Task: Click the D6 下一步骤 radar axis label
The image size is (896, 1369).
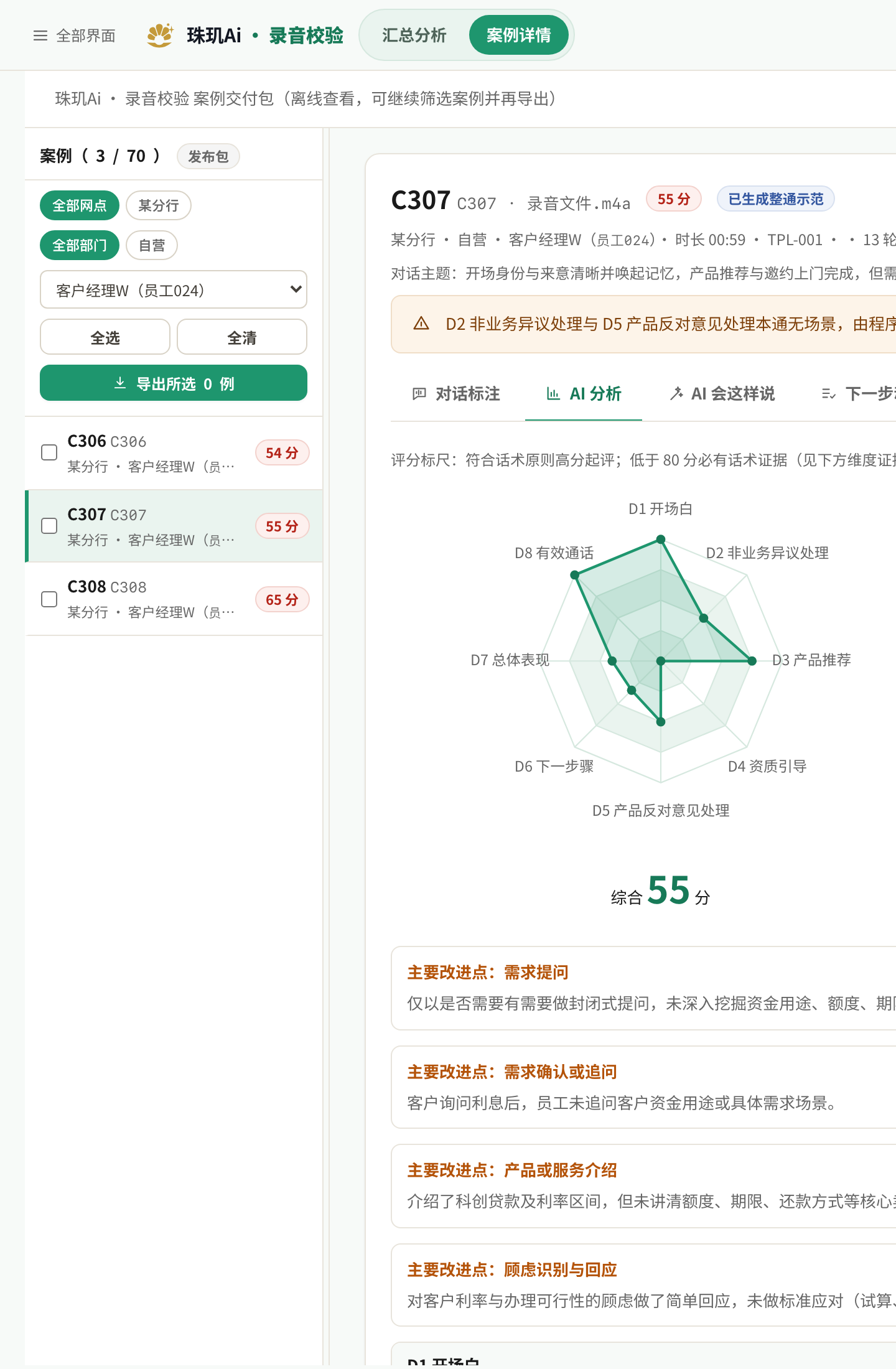Action: coord(554,767)
